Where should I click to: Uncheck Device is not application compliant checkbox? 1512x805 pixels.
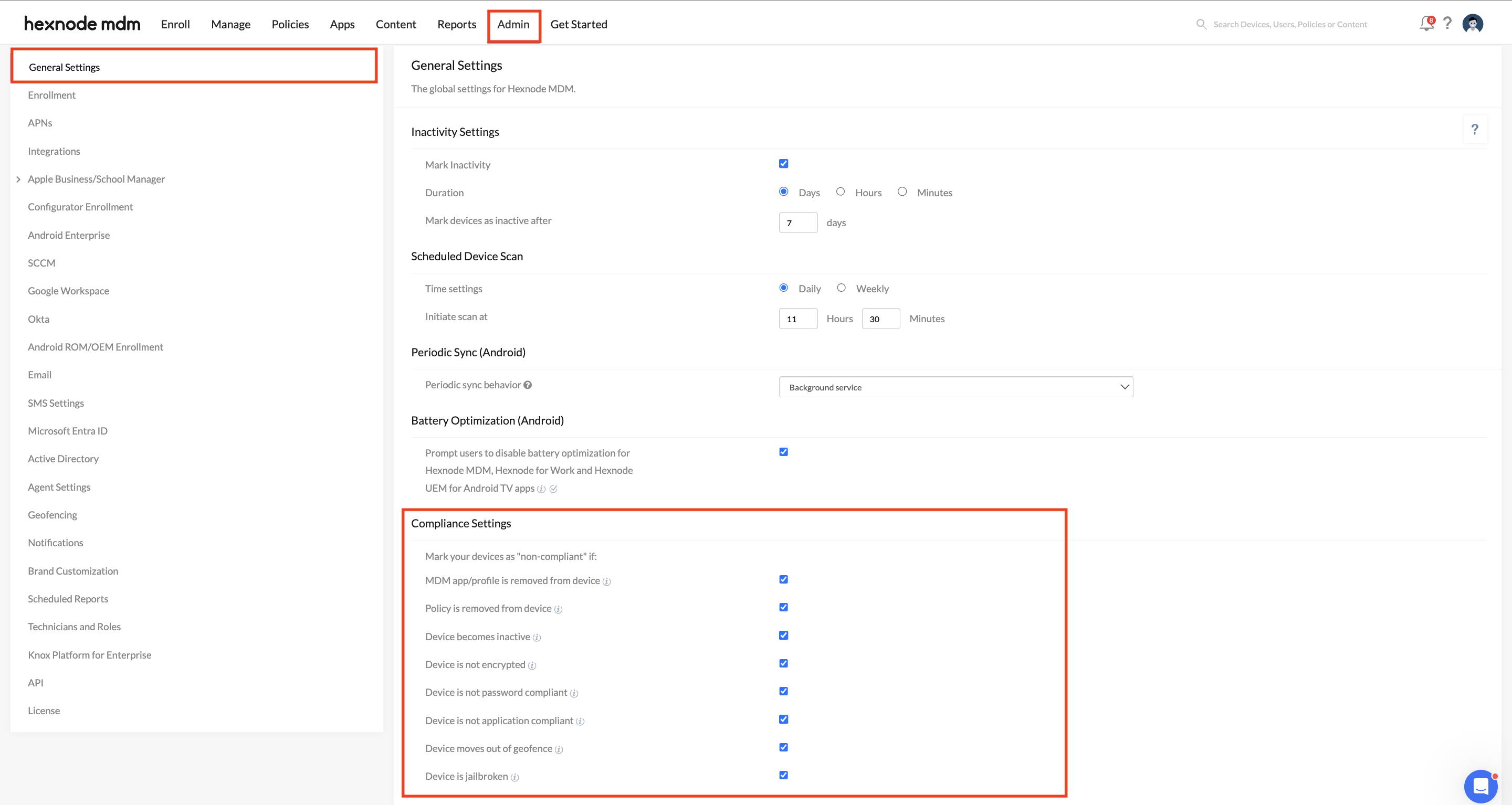[x=783, y=719]
